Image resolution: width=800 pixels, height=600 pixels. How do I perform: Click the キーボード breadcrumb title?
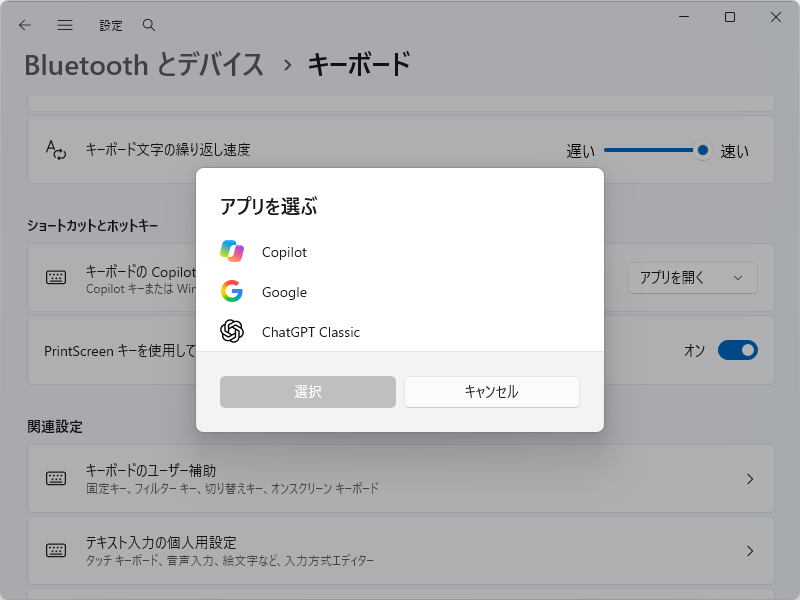pyautogui.click(x=359, y=65)
